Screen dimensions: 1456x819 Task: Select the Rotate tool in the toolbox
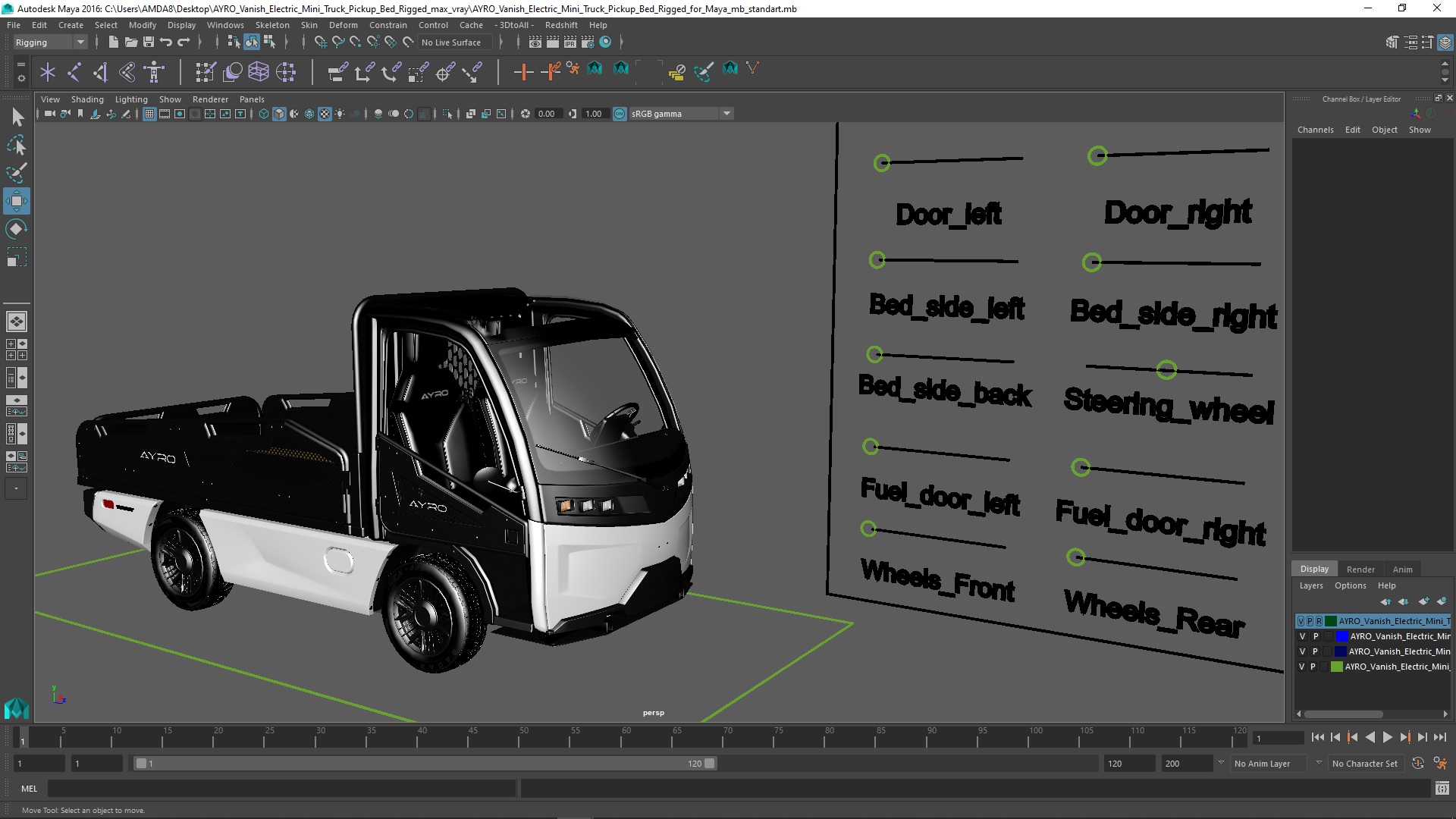(x=16, y=229)
